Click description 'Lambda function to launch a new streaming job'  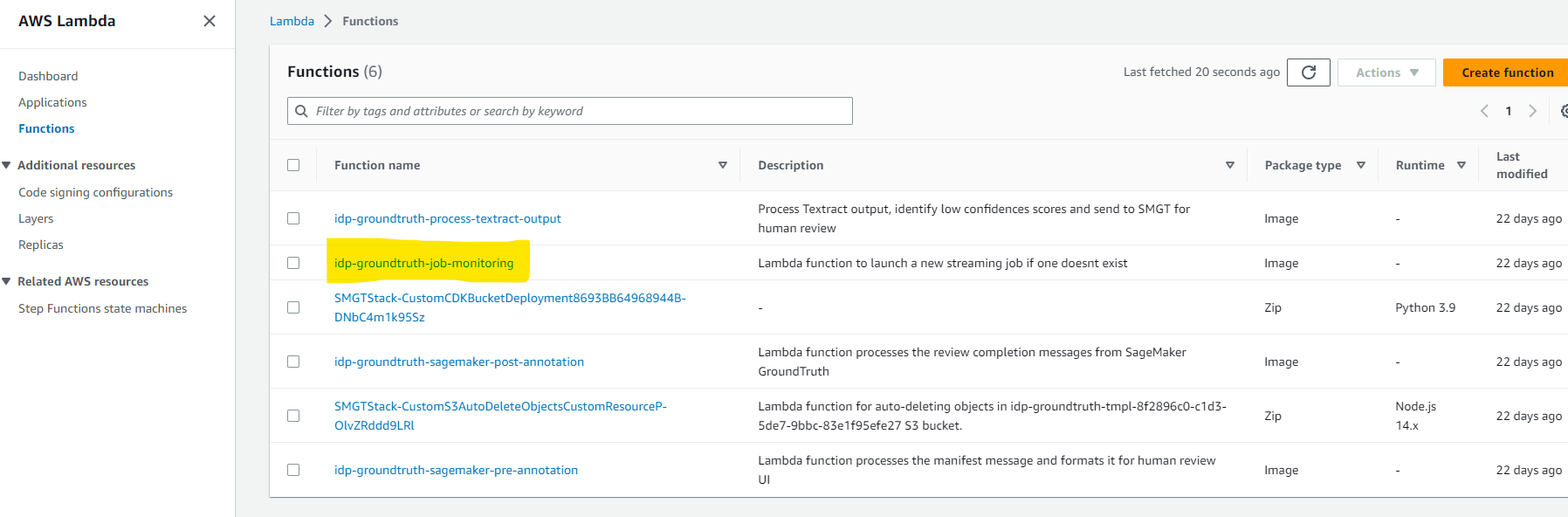[x=942, y=263]
